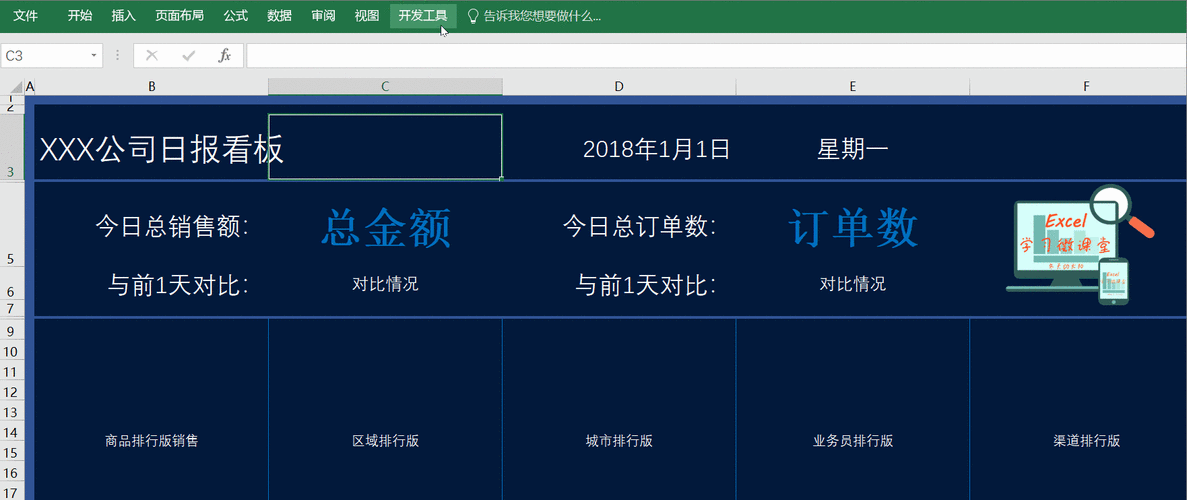The image size is (1187, 500).
Task: Open the 插入 Insert ribbon tab
Action: 123,16
